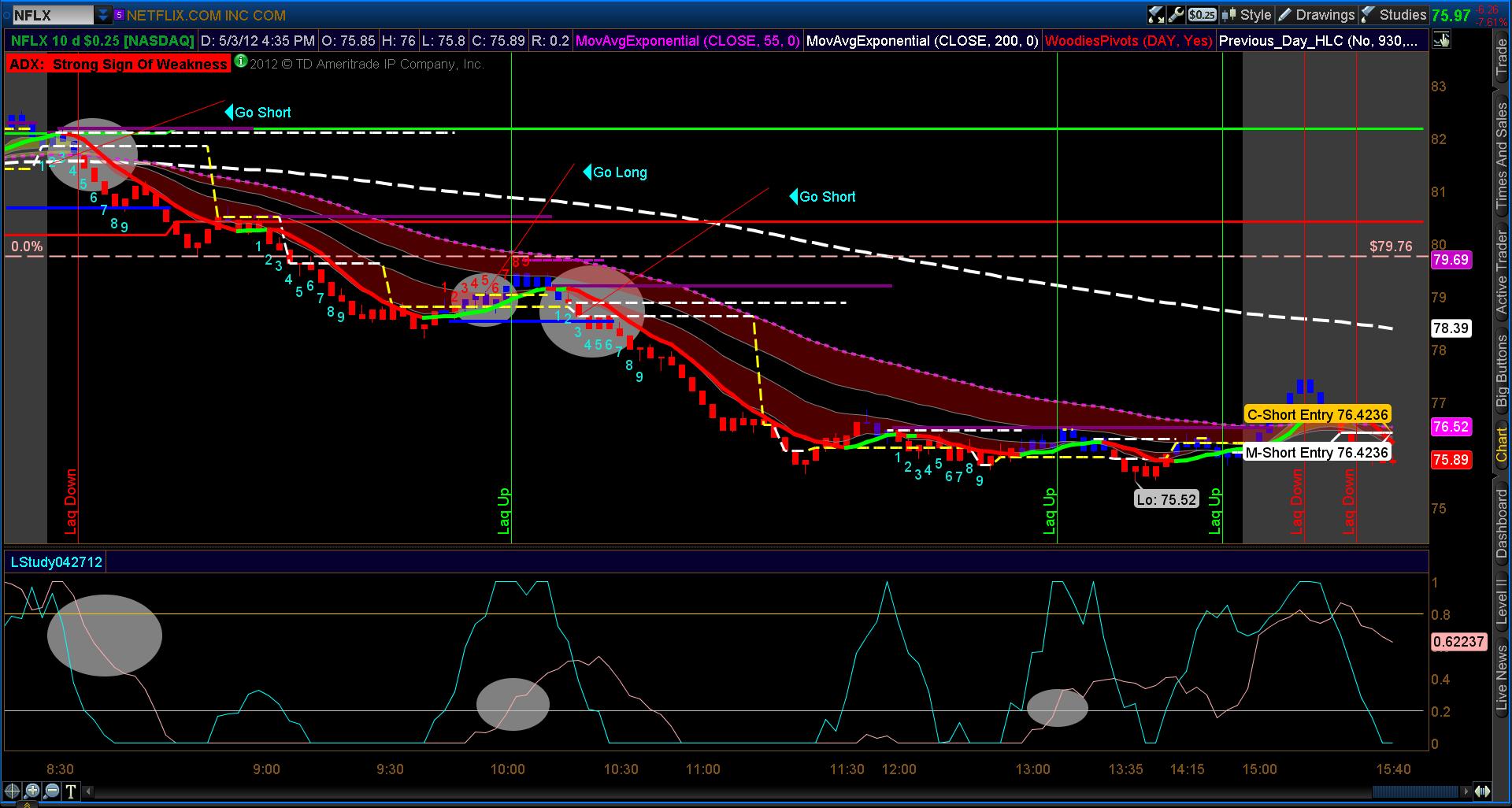This screenshot has height=808, width=1512.
Task: Click the first Go Short chart bubble
Action: pos(259,113)
